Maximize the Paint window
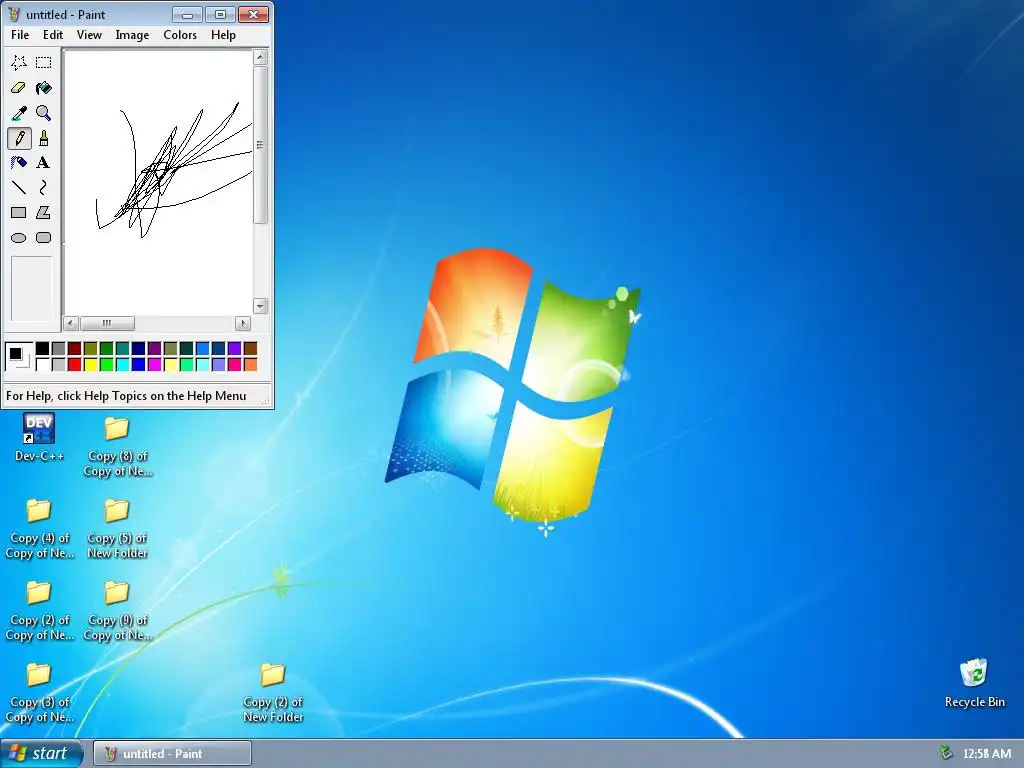Screen dimensions: 1024x768 tap(220, 14)
